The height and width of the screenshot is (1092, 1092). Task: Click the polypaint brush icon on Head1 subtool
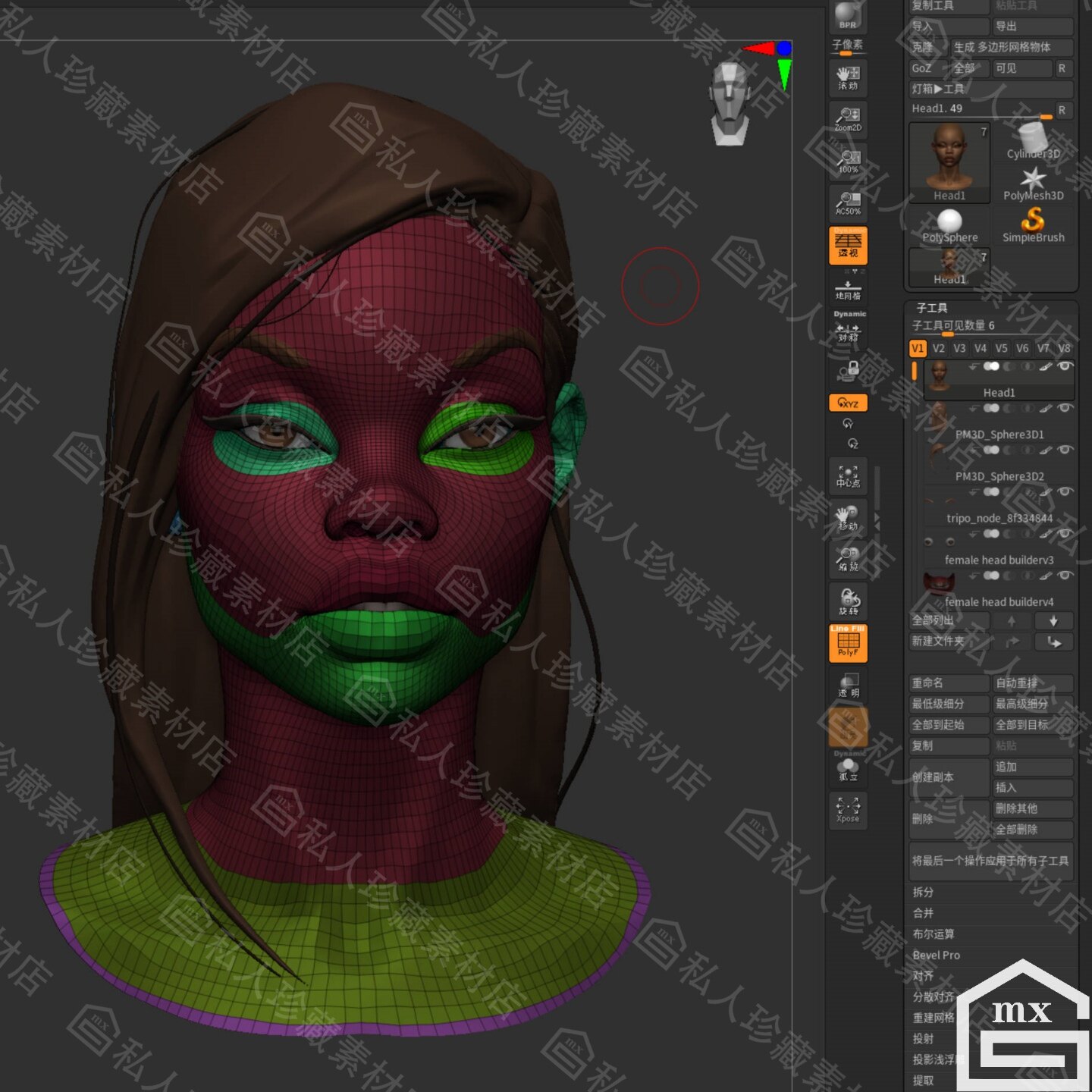click(x=1046, y=366)
